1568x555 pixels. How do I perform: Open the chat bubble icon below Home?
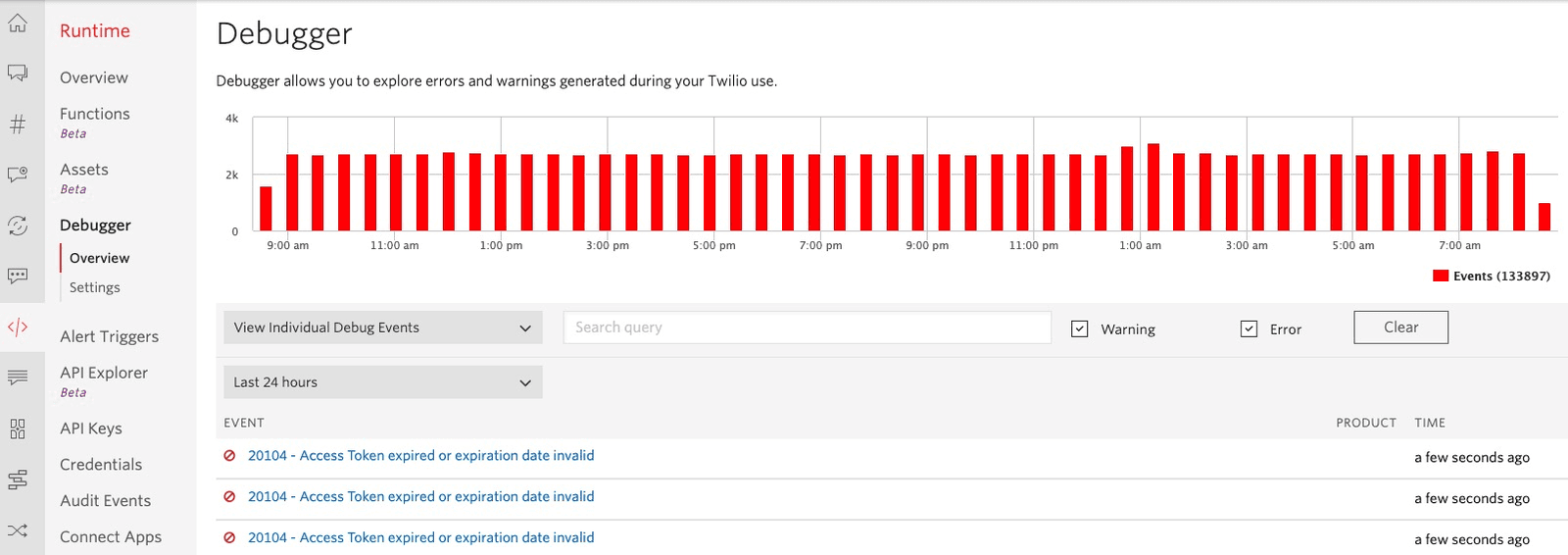(18, 74)
